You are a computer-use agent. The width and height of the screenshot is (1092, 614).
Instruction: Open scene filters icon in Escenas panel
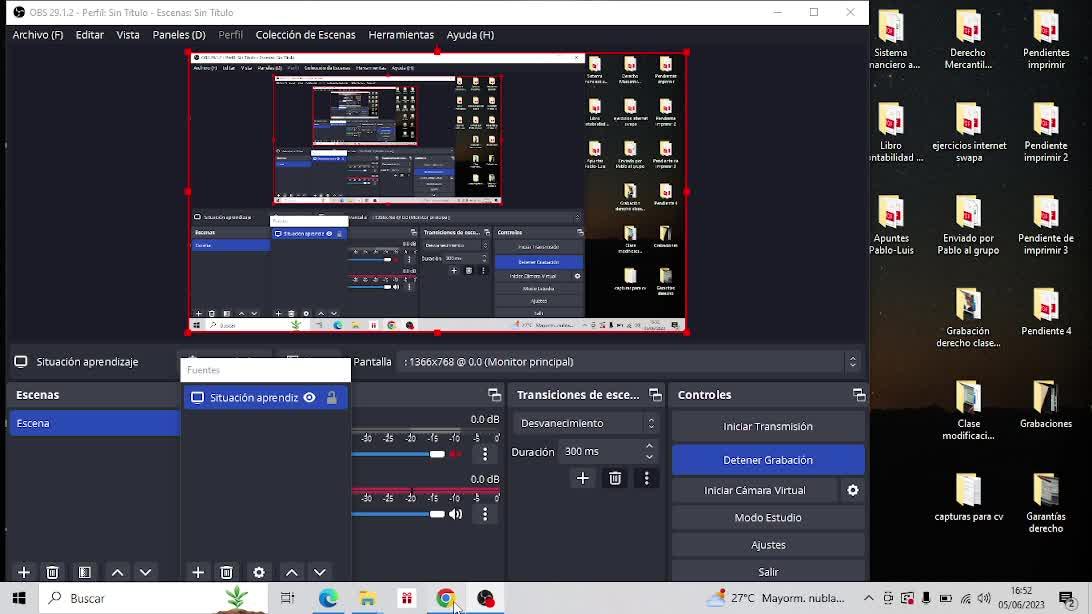point(85,572)
